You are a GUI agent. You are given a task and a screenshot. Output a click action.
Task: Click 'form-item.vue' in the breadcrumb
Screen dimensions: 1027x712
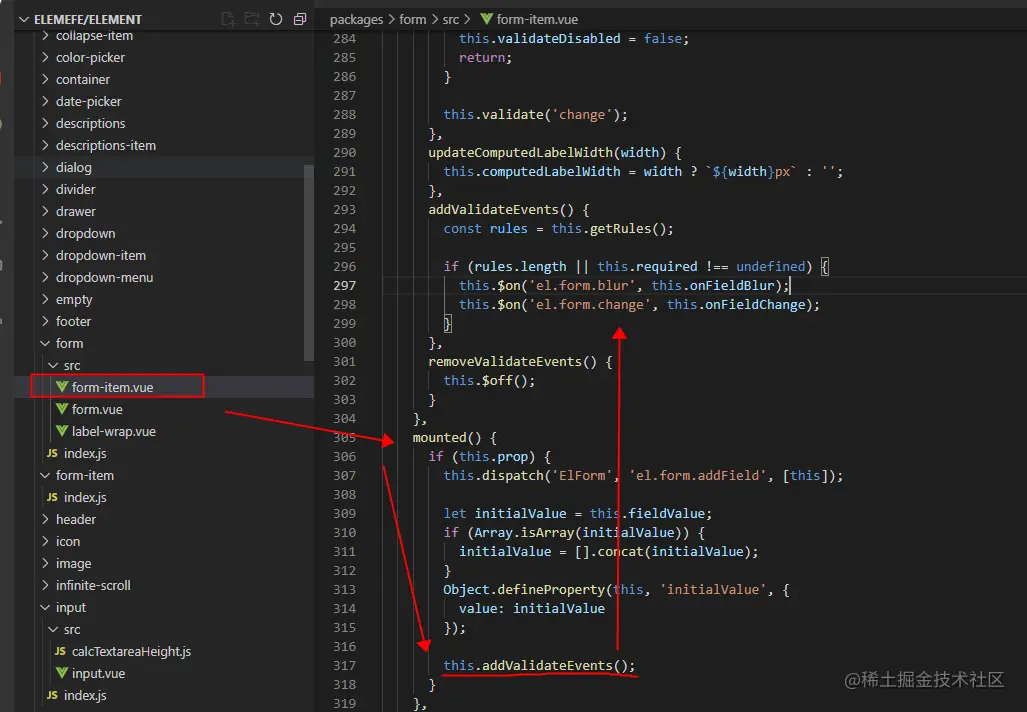pyautogui.click(x=537, y=20)
